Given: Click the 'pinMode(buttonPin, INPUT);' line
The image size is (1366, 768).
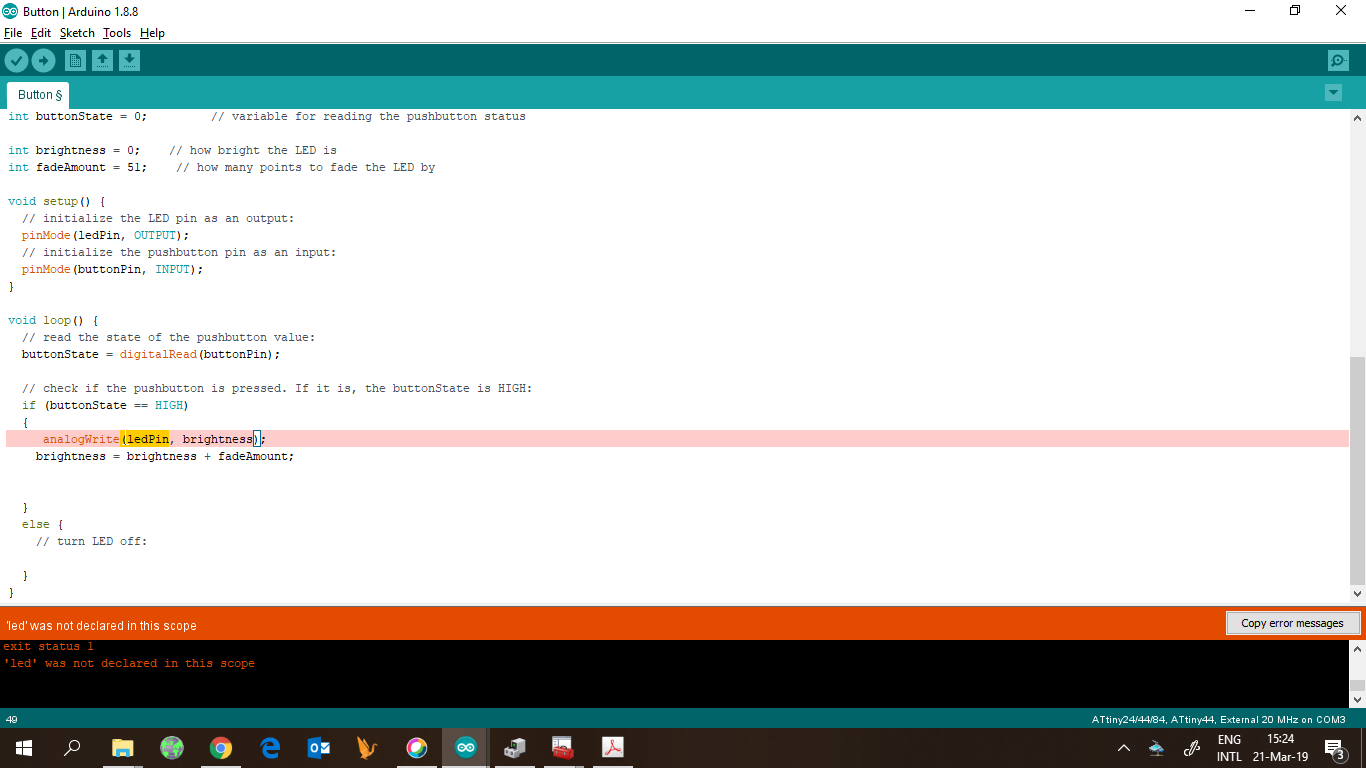Looking at the screenshot, I should (x=112, y=270).
